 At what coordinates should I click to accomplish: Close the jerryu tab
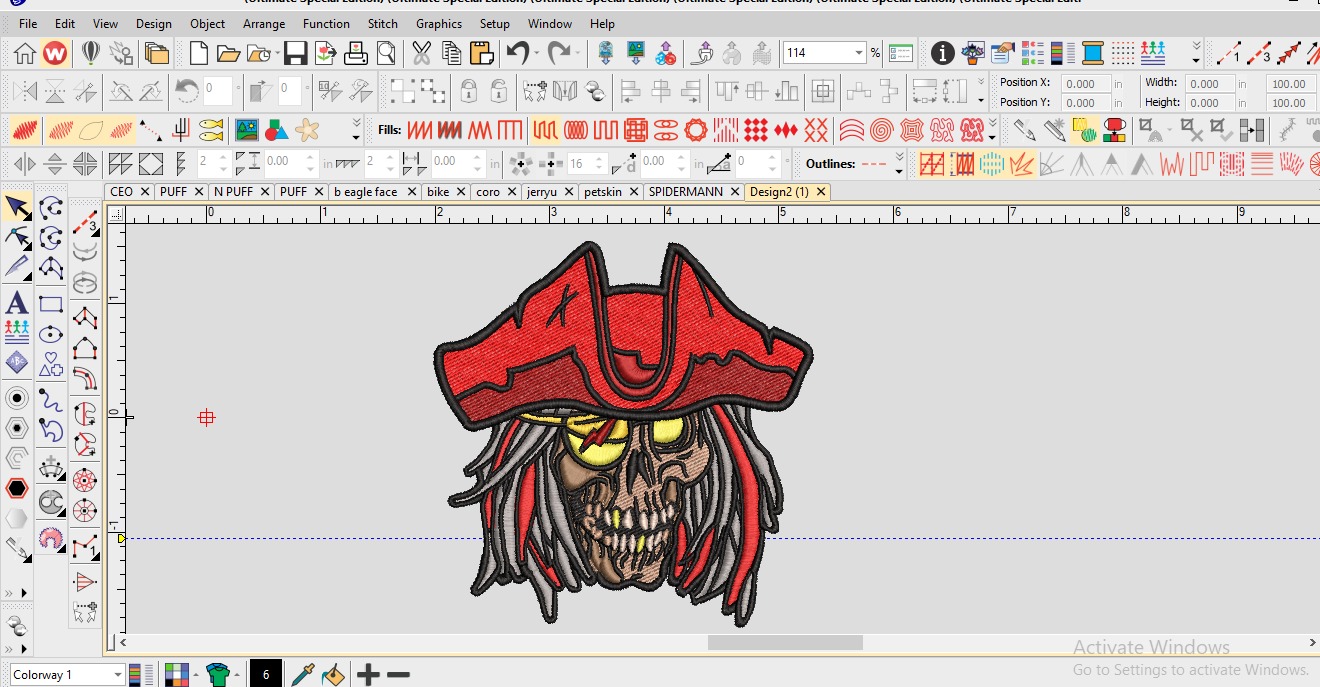(568, 191)
